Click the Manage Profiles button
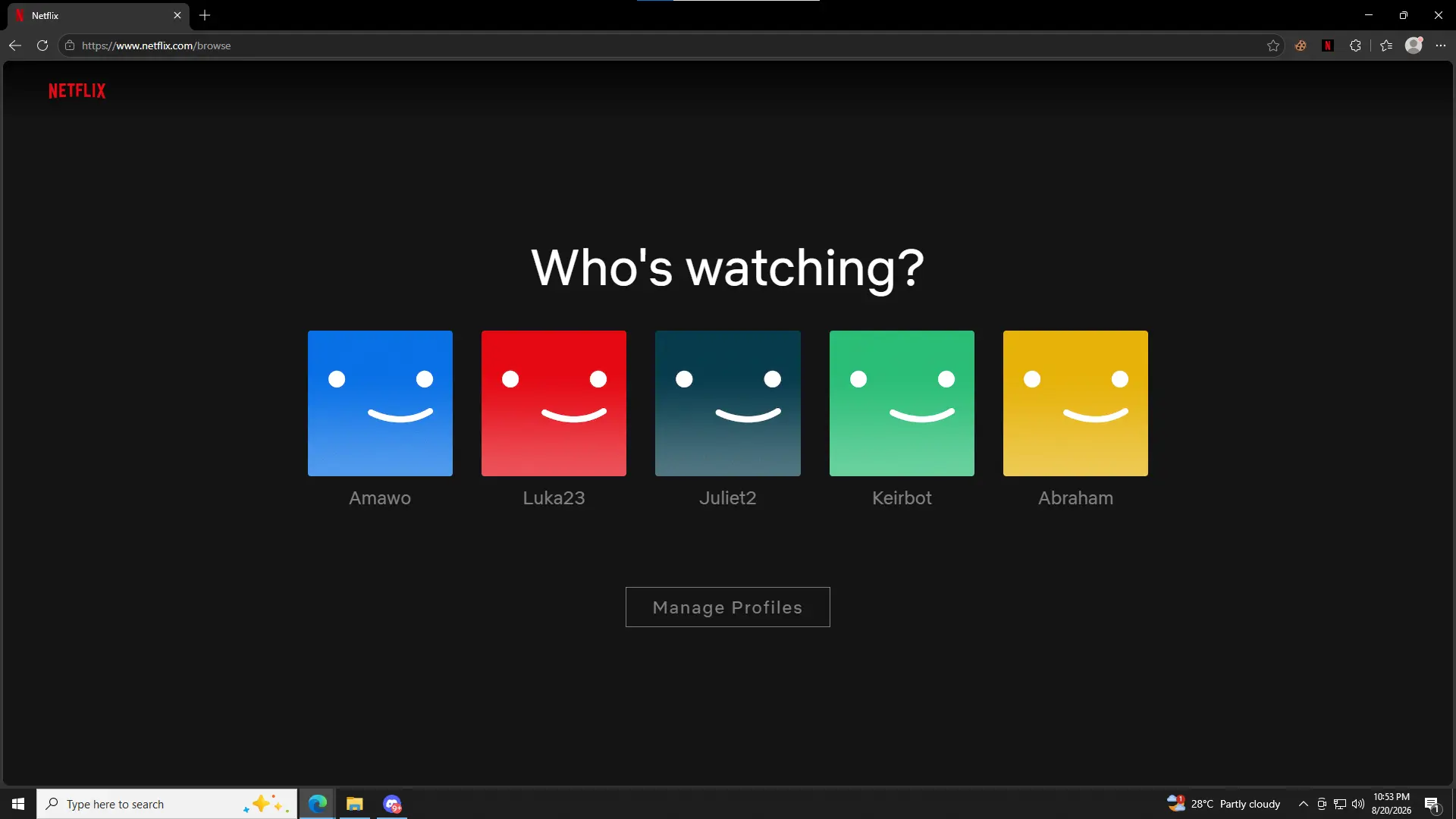This screenshot has height=819, width=1456. click(728, 607)
